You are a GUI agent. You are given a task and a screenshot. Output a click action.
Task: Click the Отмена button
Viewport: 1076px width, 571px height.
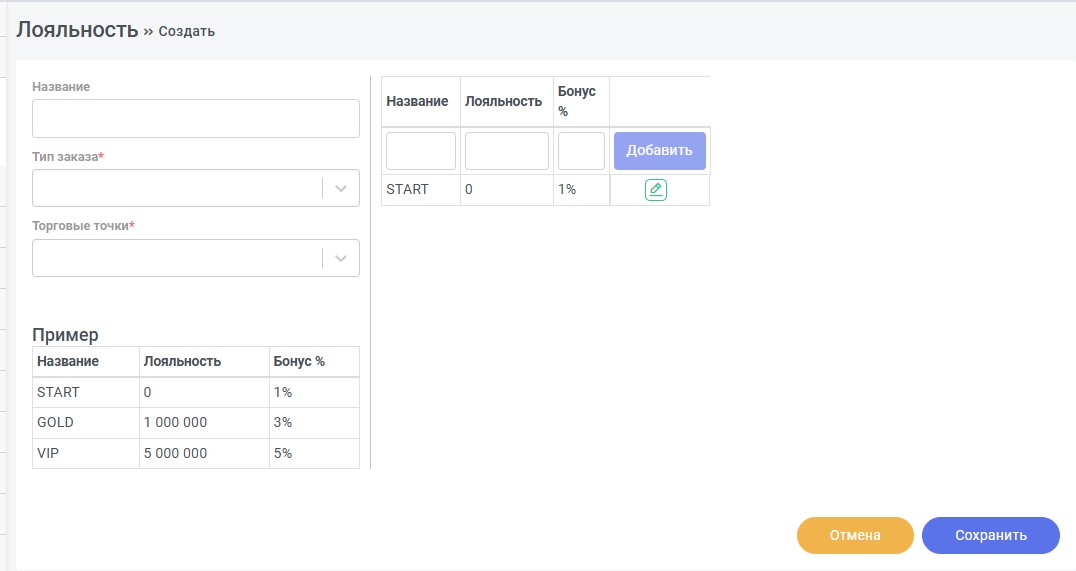[x=855, y=535]
